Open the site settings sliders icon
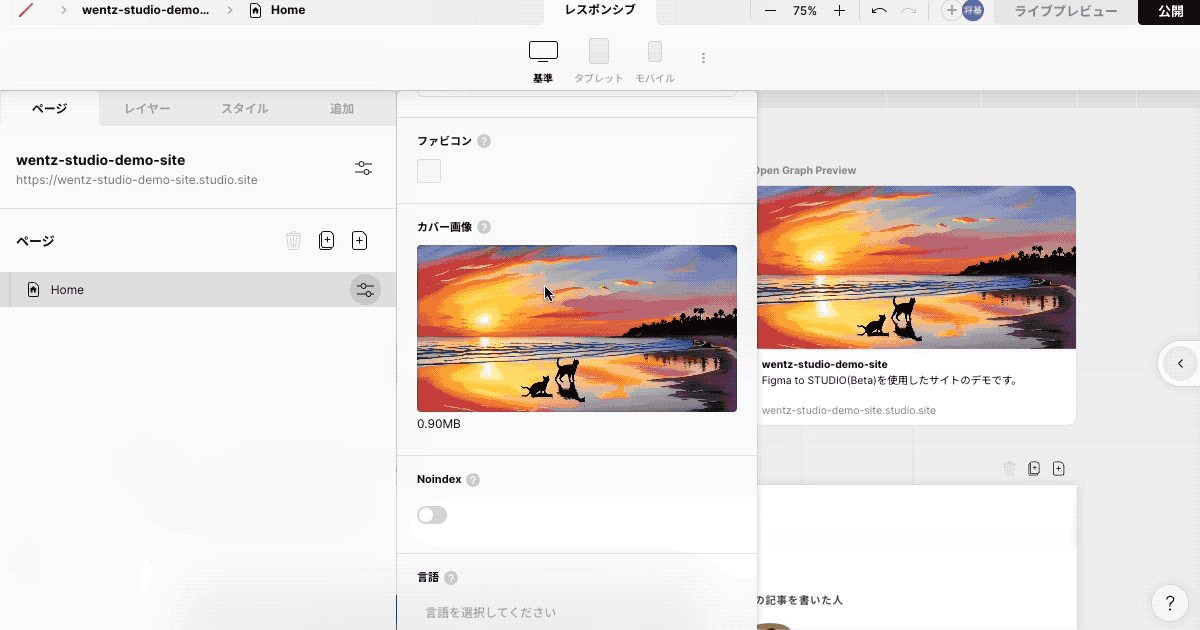1200x630 pixels. (363, 168)
